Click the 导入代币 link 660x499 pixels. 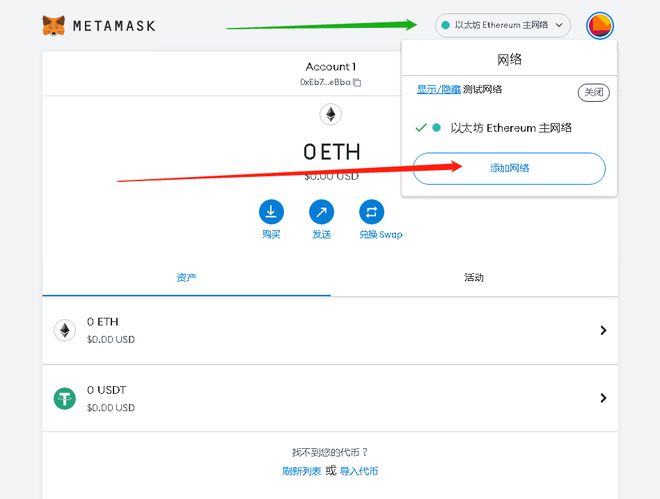coord(359,471)
